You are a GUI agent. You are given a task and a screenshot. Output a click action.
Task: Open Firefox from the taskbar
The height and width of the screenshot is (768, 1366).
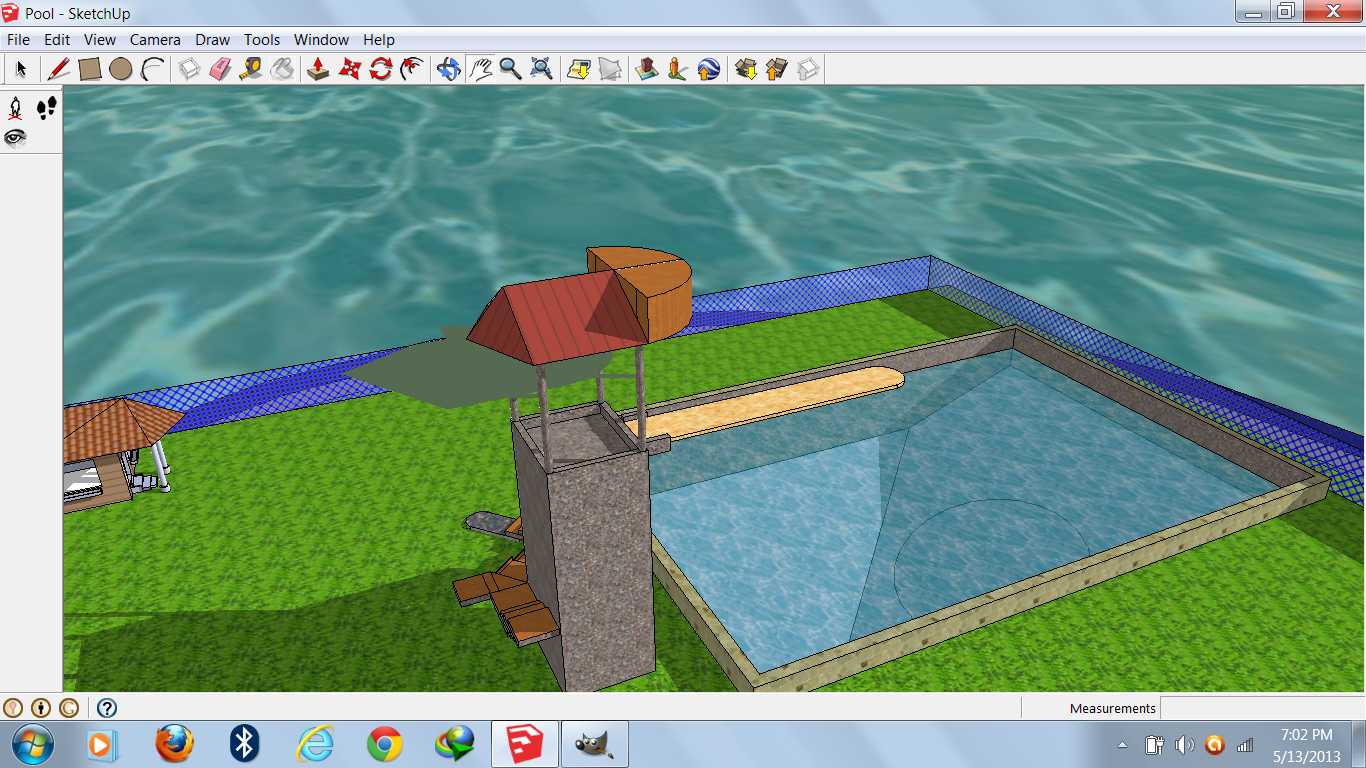[174, 744]
